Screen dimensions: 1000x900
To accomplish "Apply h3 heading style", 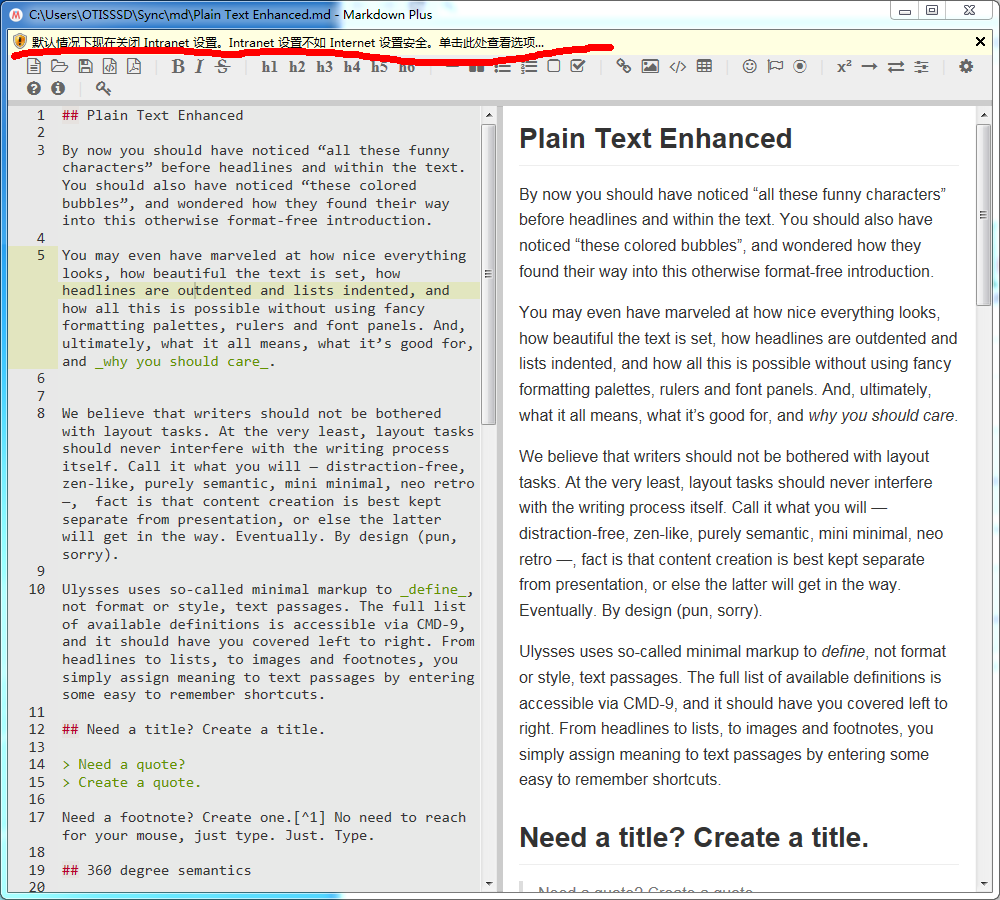I will (x=325, y=67).
